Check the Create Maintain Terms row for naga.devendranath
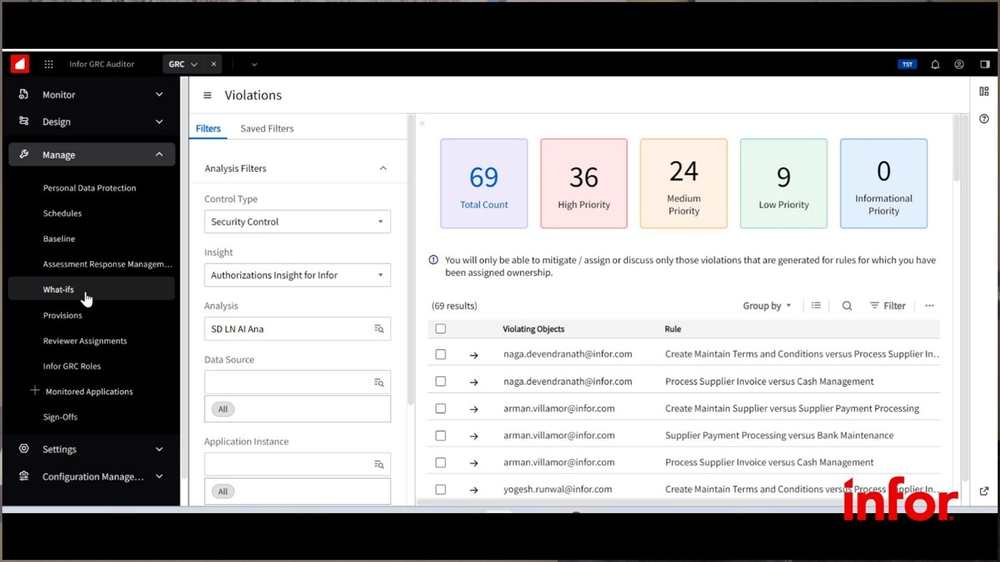 441,354
